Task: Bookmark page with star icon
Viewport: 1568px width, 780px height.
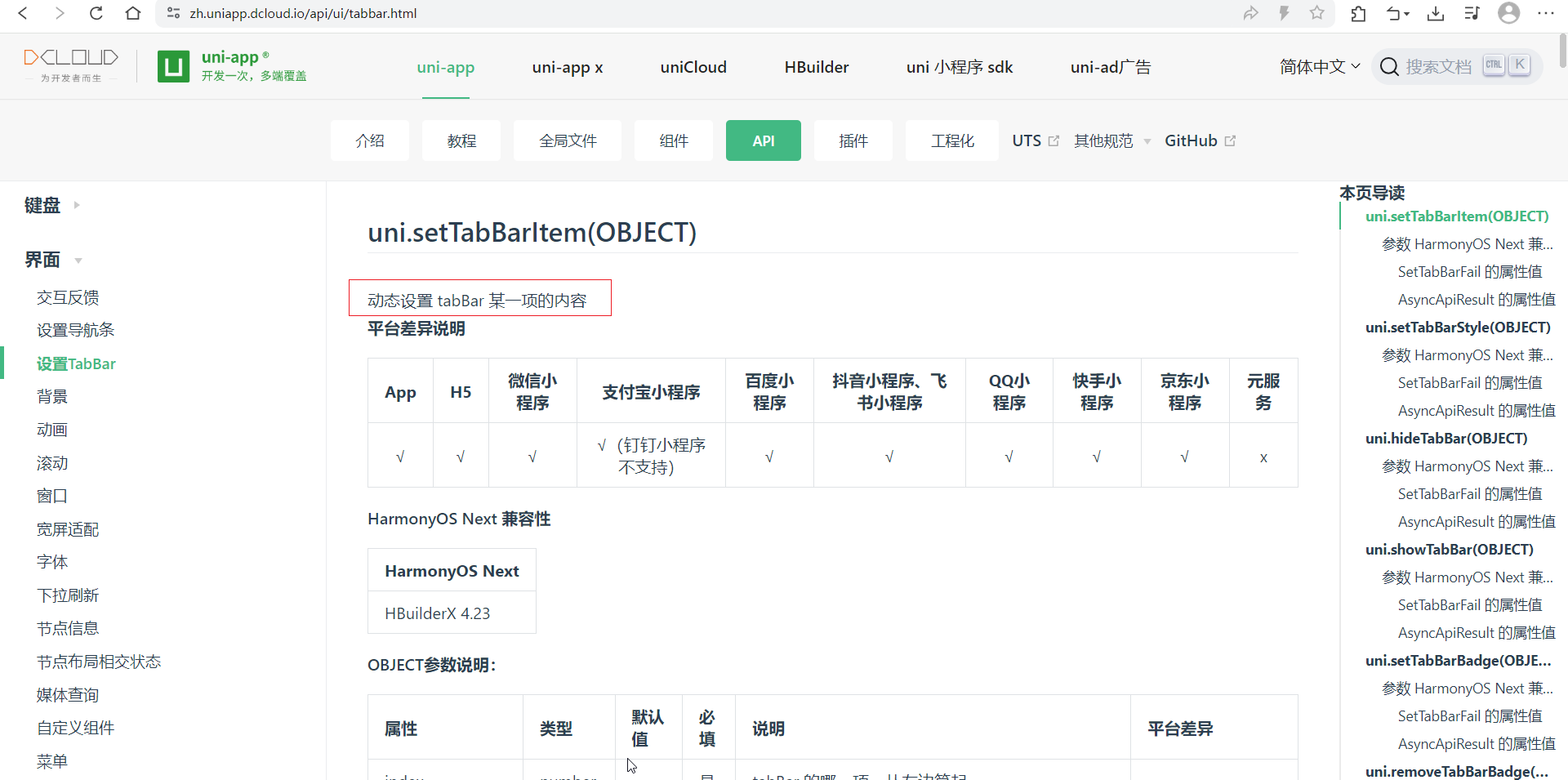Action: 1316,13
